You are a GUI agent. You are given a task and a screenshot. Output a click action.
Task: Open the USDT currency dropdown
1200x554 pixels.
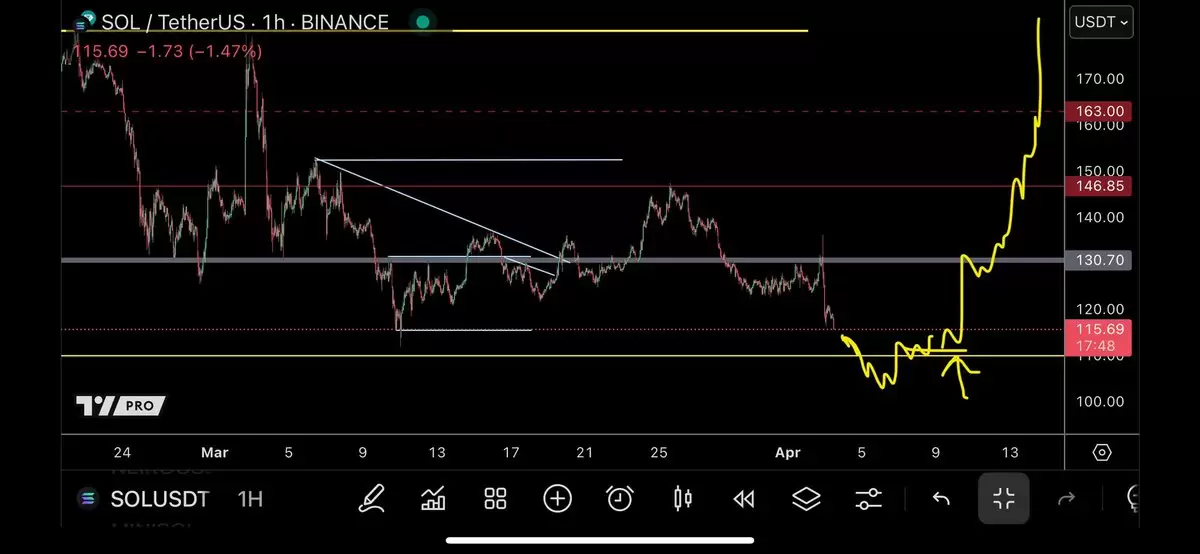click(x=1101, y=21)
